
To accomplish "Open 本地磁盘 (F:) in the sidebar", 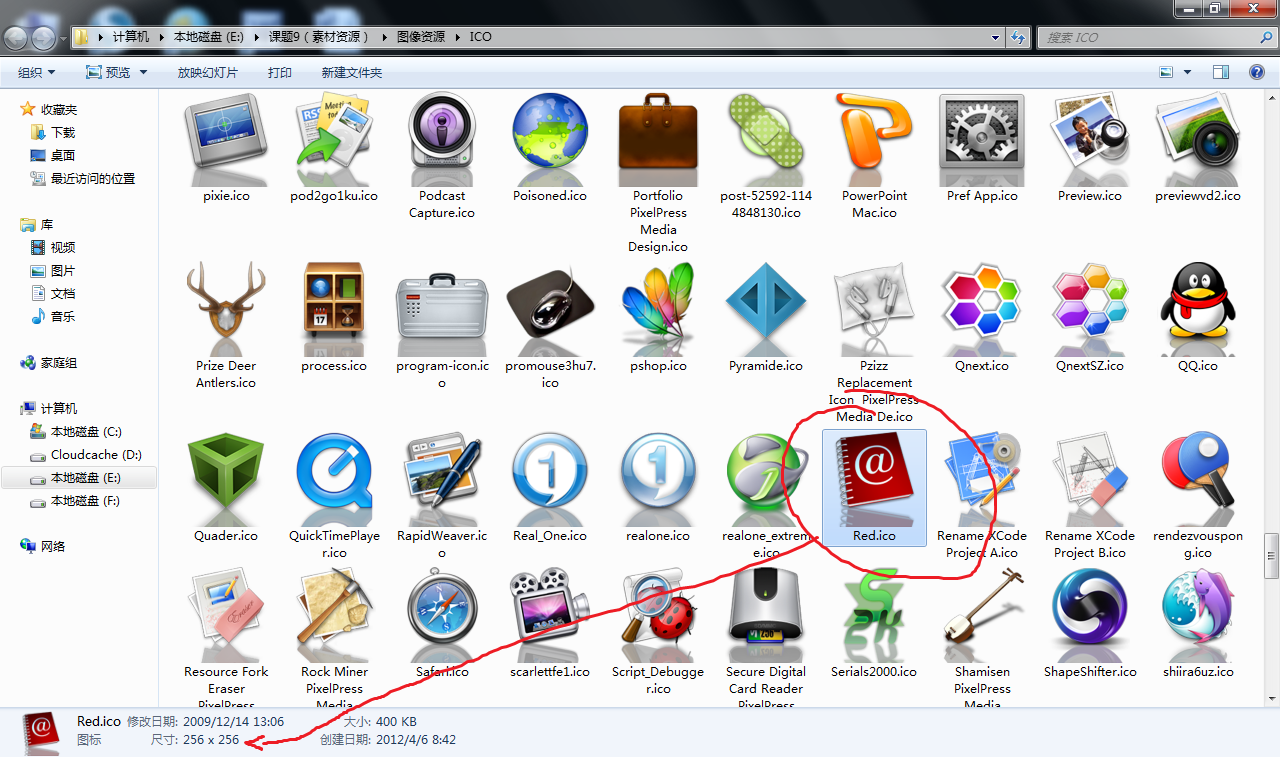I will [85, 501].
